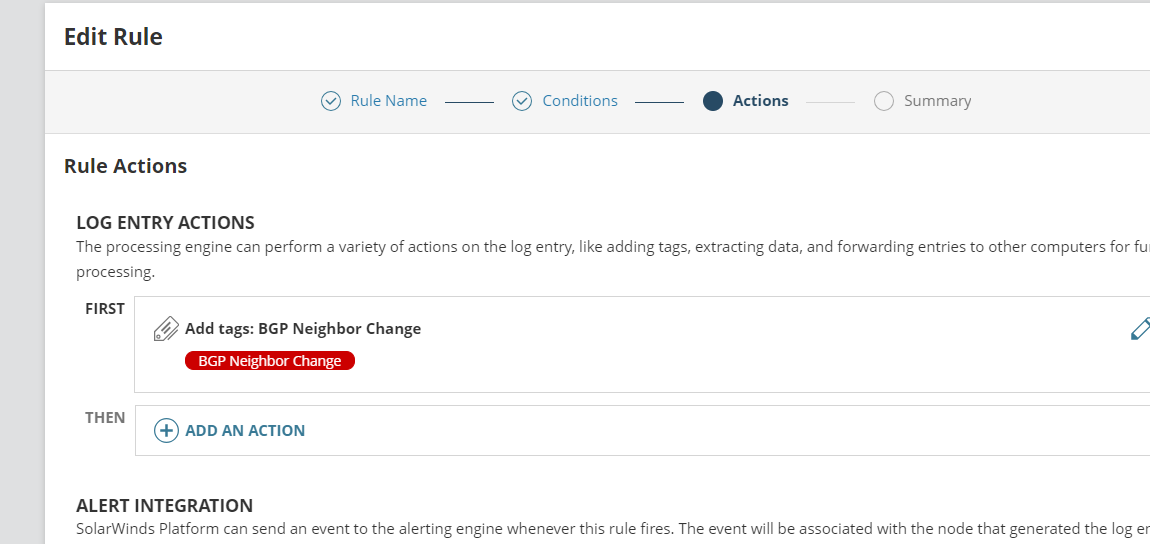This screenshot has width=1150, height=544.
Task: Return to the Conditions step label
Action: [x=580, y=101]
